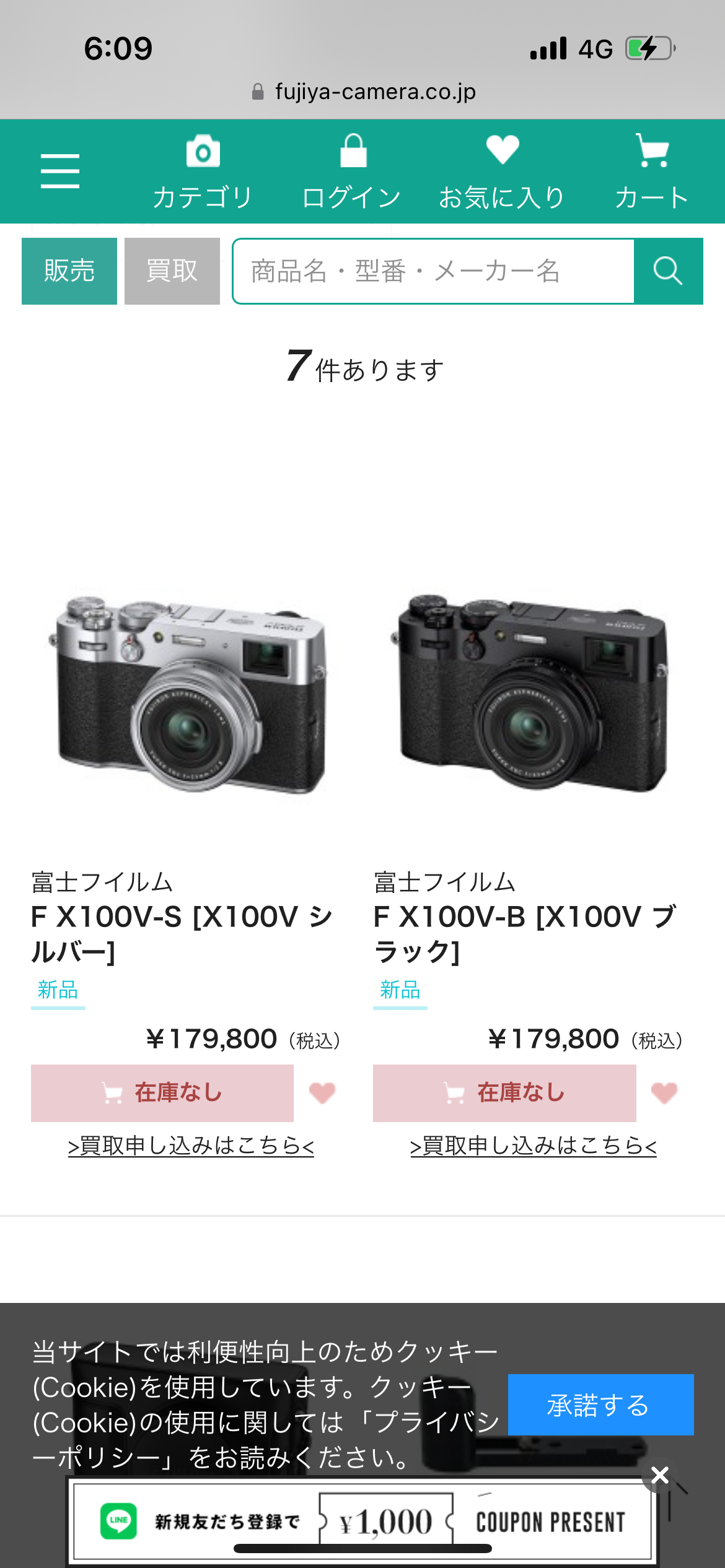The width and height of the screenshot is (725, 1568).
Task: Open 買取申し込みはこちら link under black camera
Action: pos(534,1146)
